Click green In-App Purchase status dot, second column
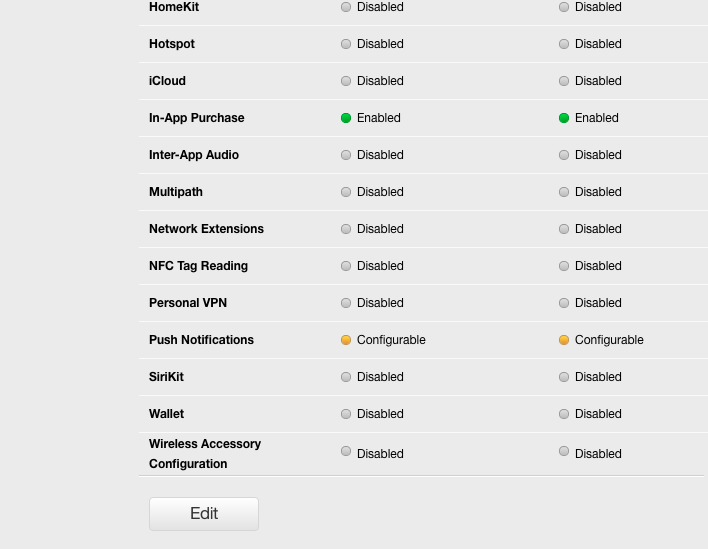The width and height of the screenshot is (708, 549). pos(564,118)
